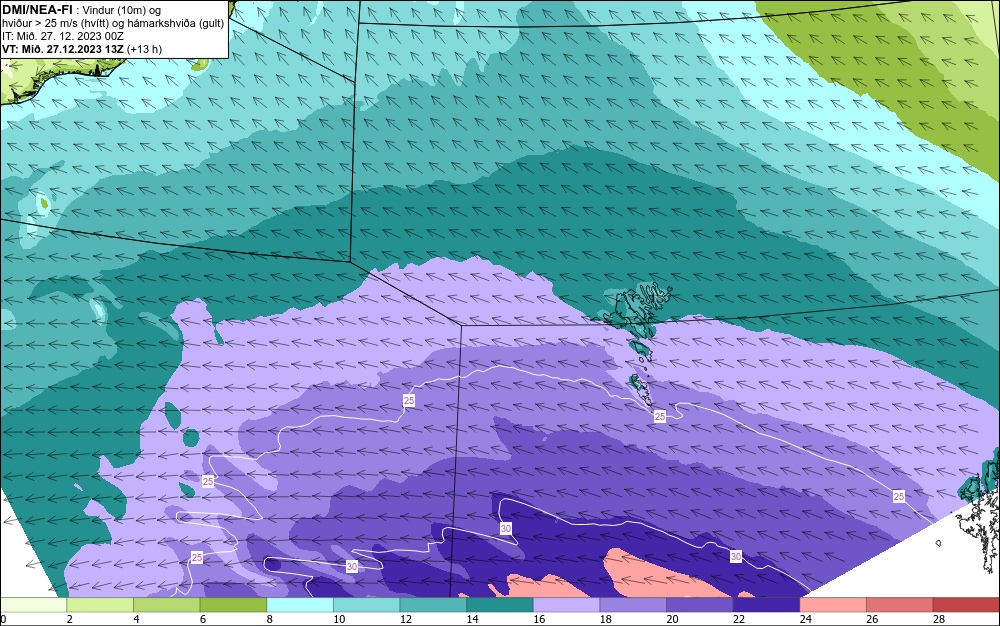Click the legend tick label '20'
Image resolution: width=1000 pixels, height=626 pixels.
[672, 619]
